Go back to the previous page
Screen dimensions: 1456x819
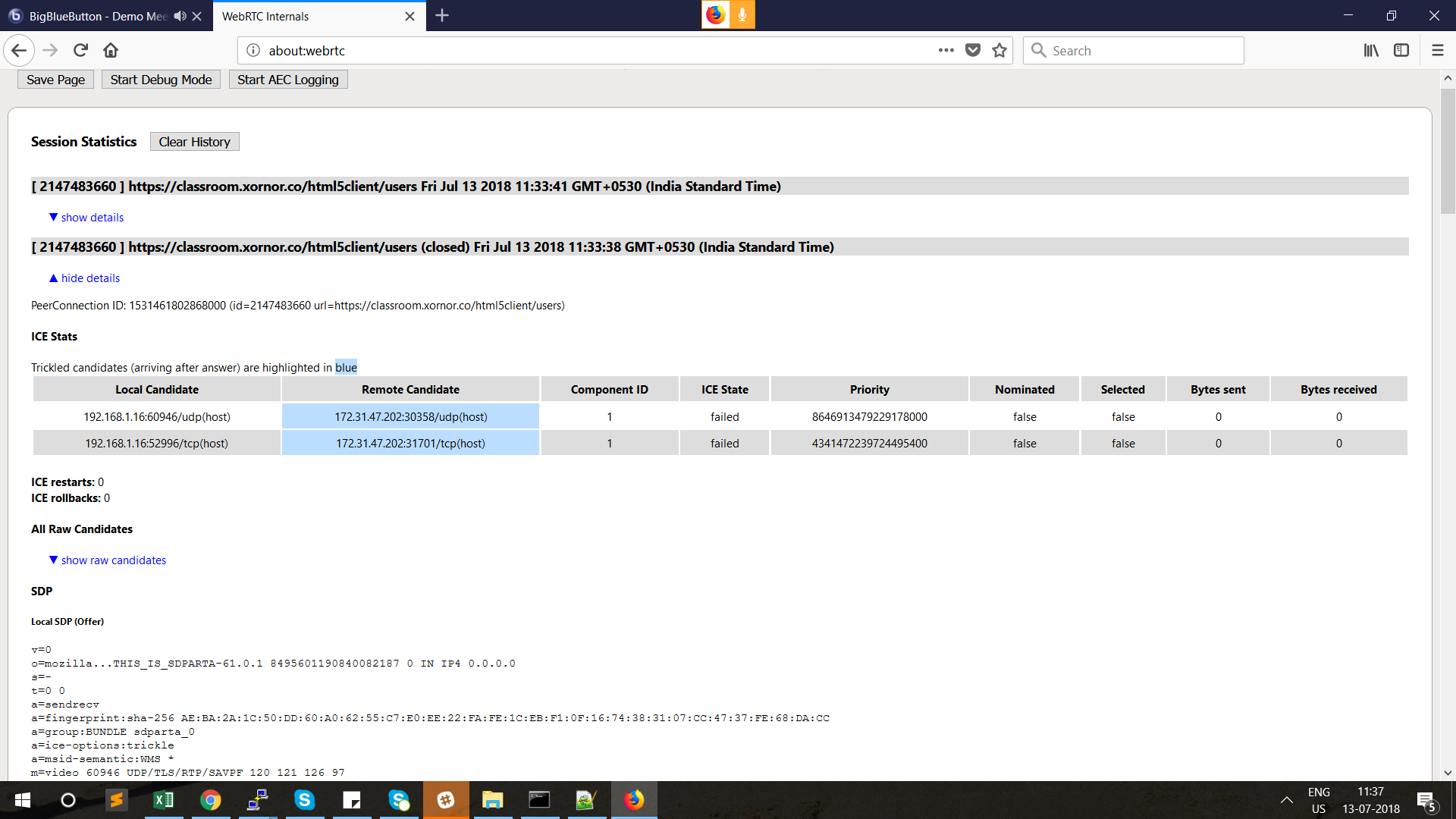[x=19, y=50]
